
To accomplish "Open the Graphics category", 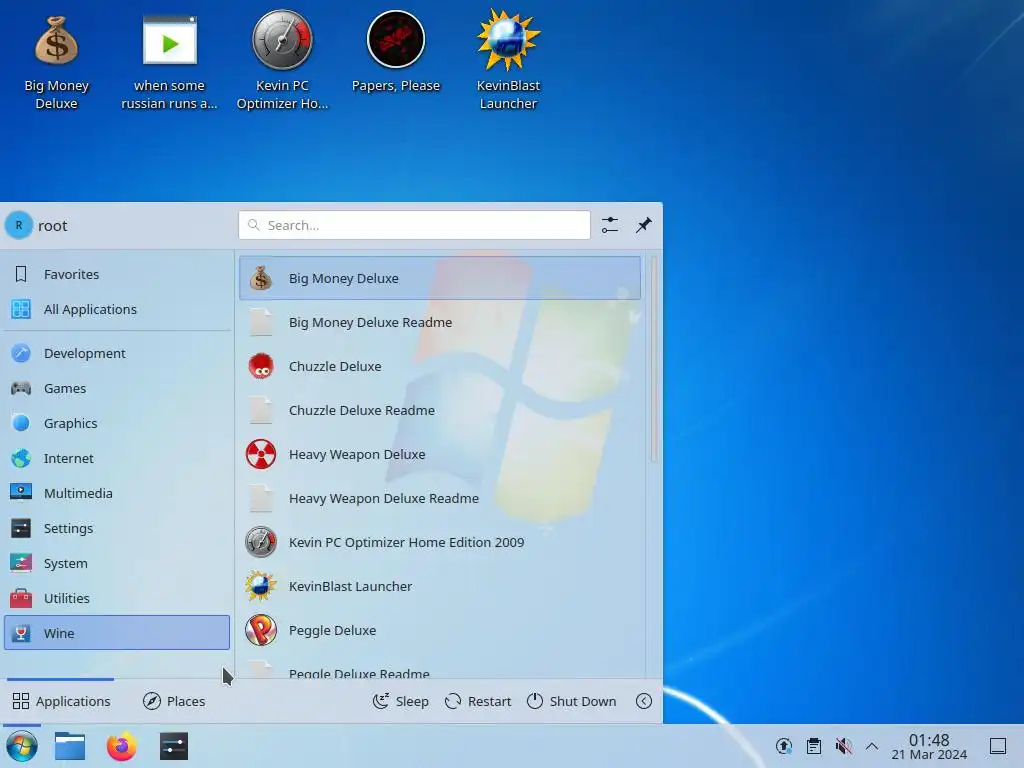I will tap(117, 423).
